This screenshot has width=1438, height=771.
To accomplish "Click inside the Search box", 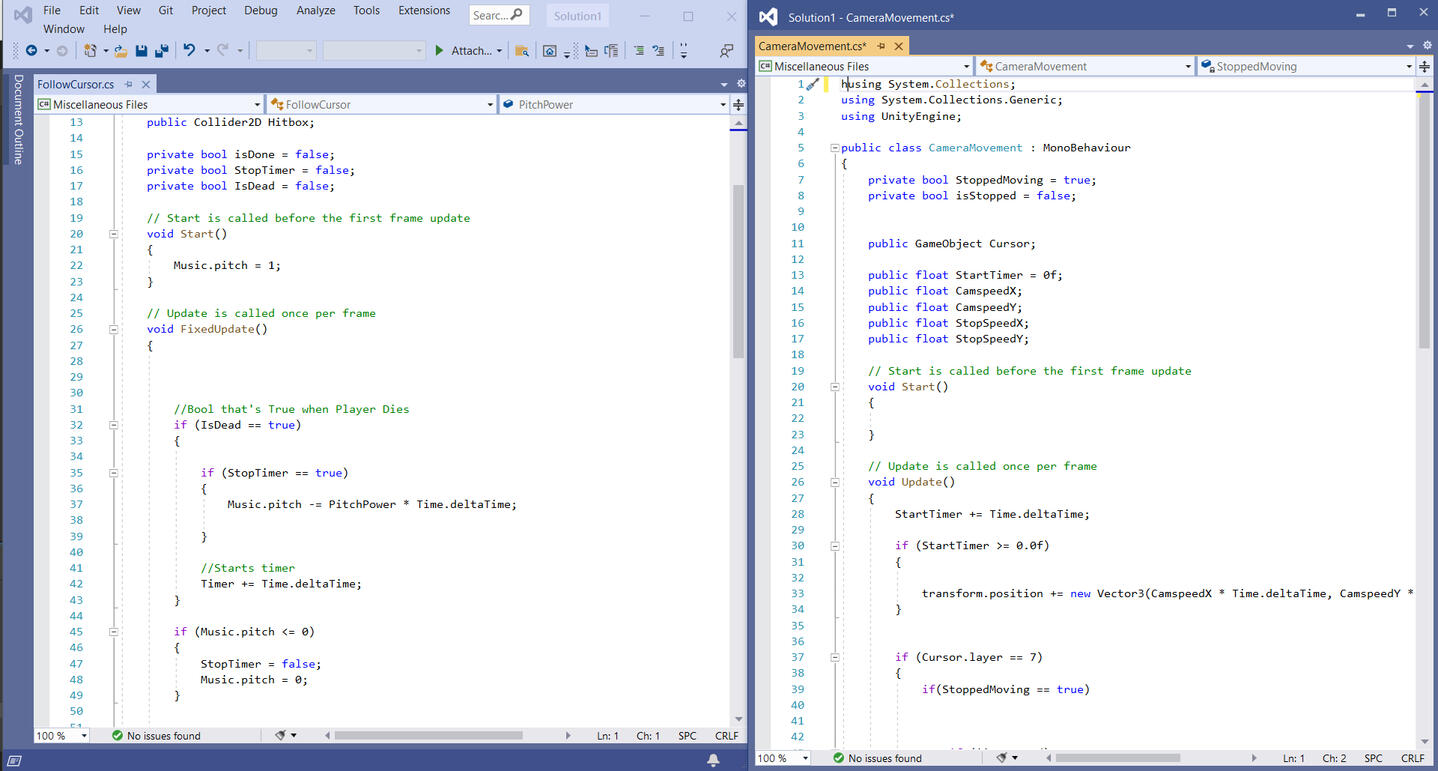I will [492, 15].
